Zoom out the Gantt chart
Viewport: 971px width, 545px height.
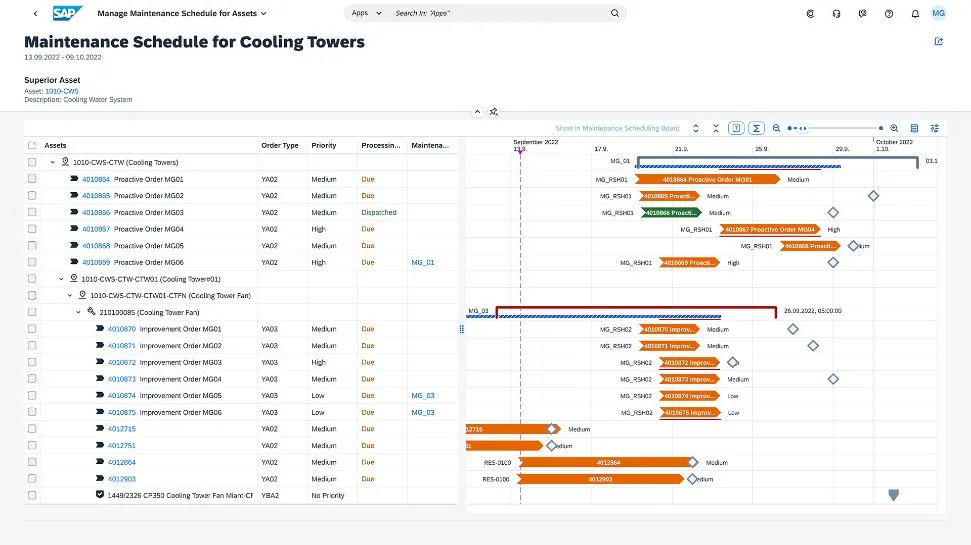pos(776,128)
